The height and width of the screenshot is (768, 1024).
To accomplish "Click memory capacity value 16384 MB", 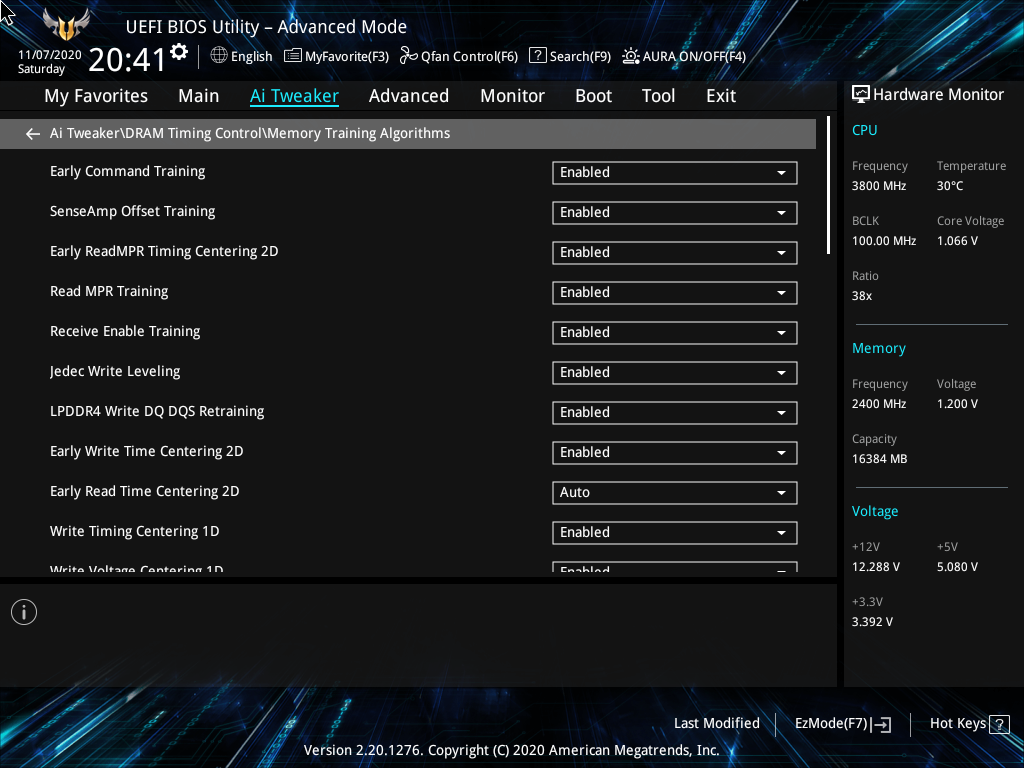I will (x=879, y=459).
